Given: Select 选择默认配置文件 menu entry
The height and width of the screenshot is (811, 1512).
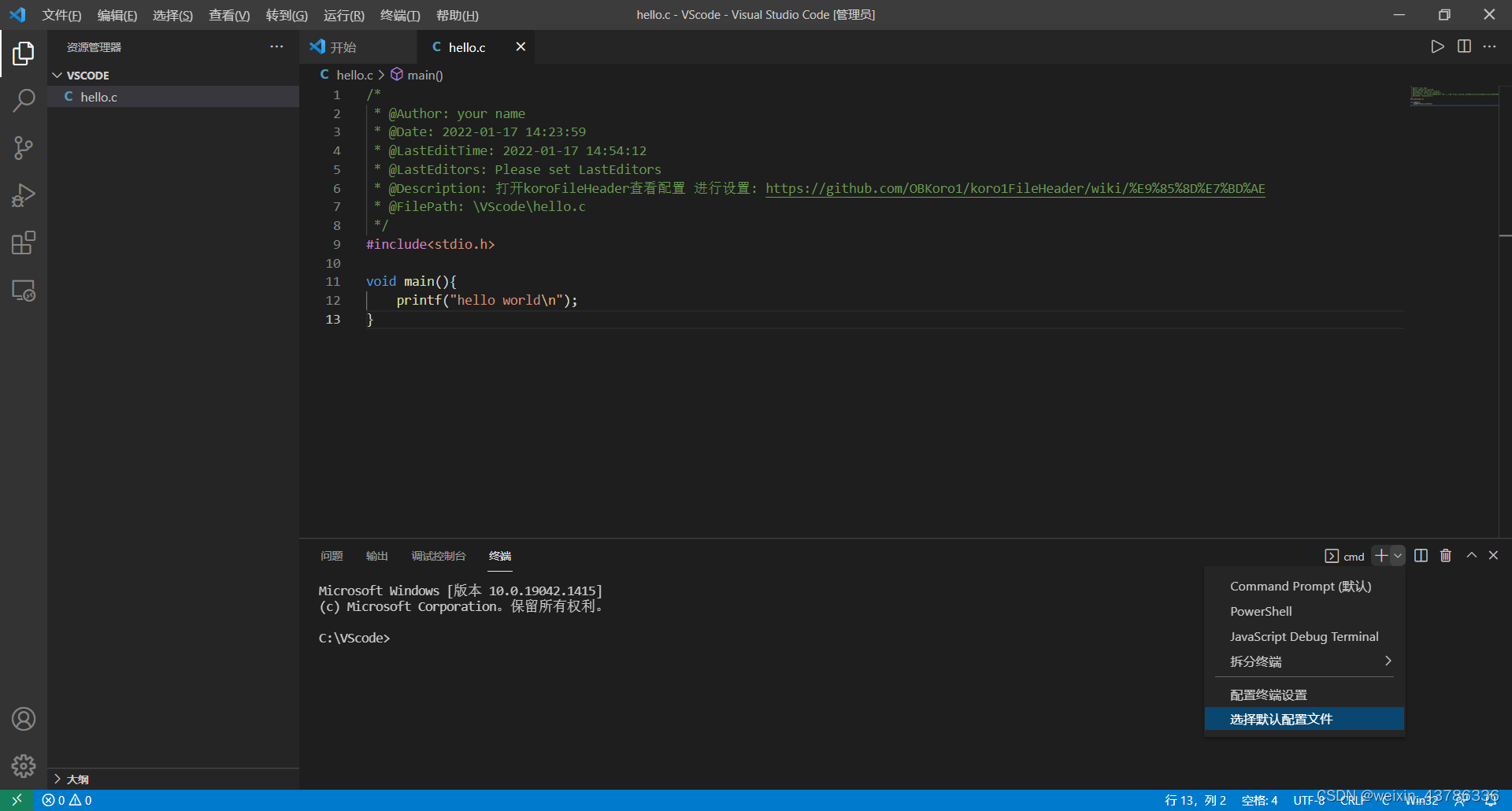Looking at the screenshot, I should pyautogui.click(x=1304, y=719).
